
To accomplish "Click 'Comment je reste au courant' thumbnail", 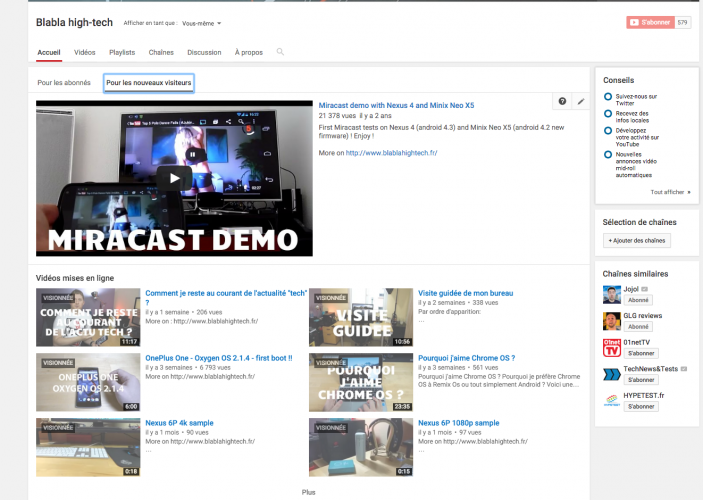I will click(x=88, y=317).
